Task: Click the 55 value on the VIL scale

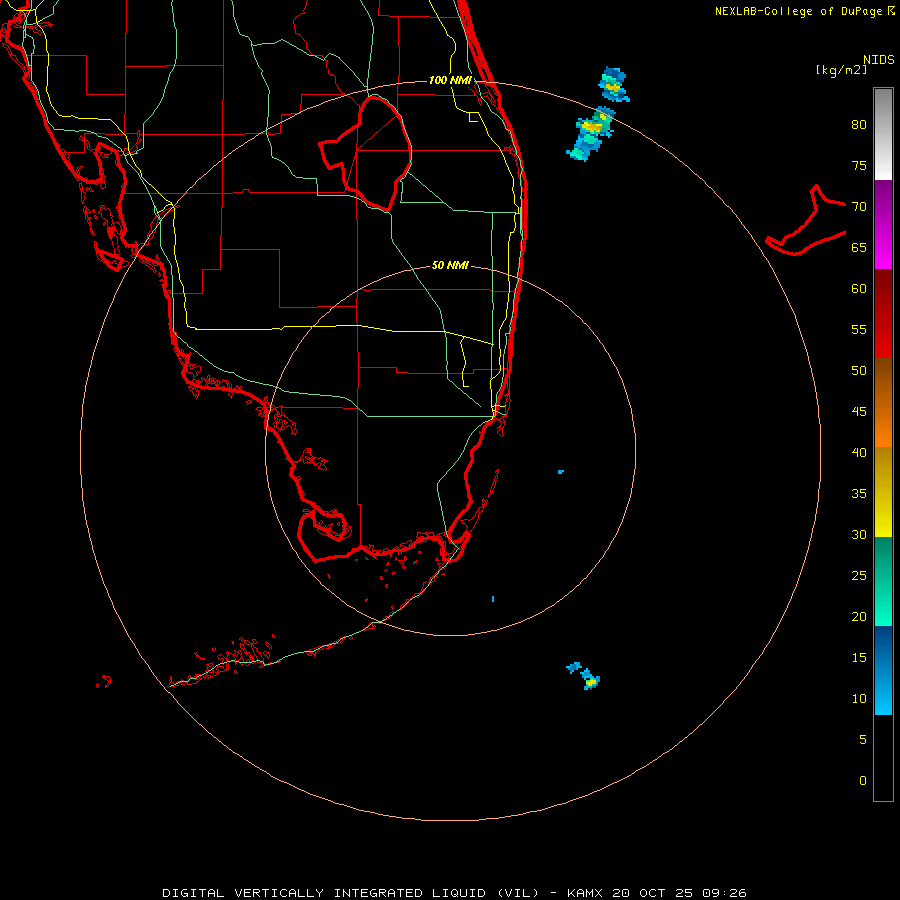Action: 859,329
